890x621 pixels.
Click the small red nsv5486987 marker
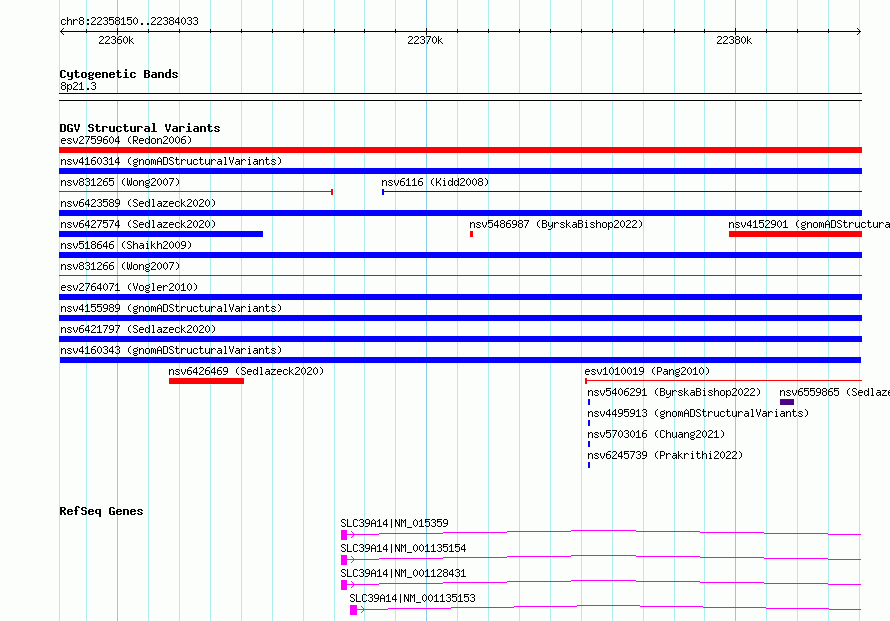(x=472, y=234)
